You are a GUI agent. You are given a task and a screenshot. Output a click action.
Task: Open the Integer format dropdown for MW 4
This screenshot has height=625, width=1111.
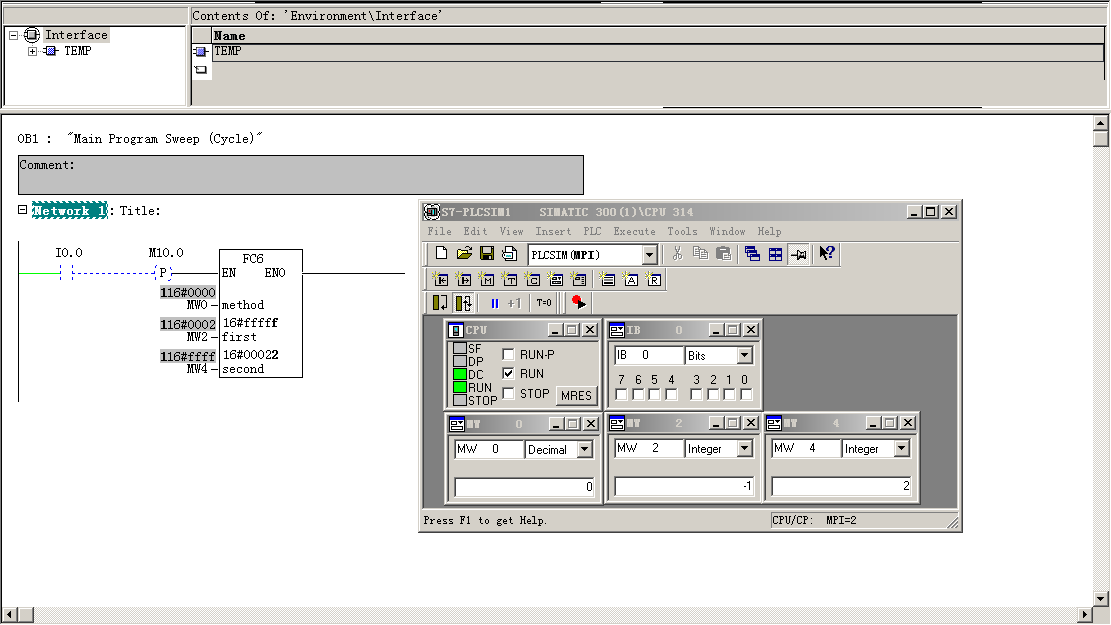(x=901, y=449)
